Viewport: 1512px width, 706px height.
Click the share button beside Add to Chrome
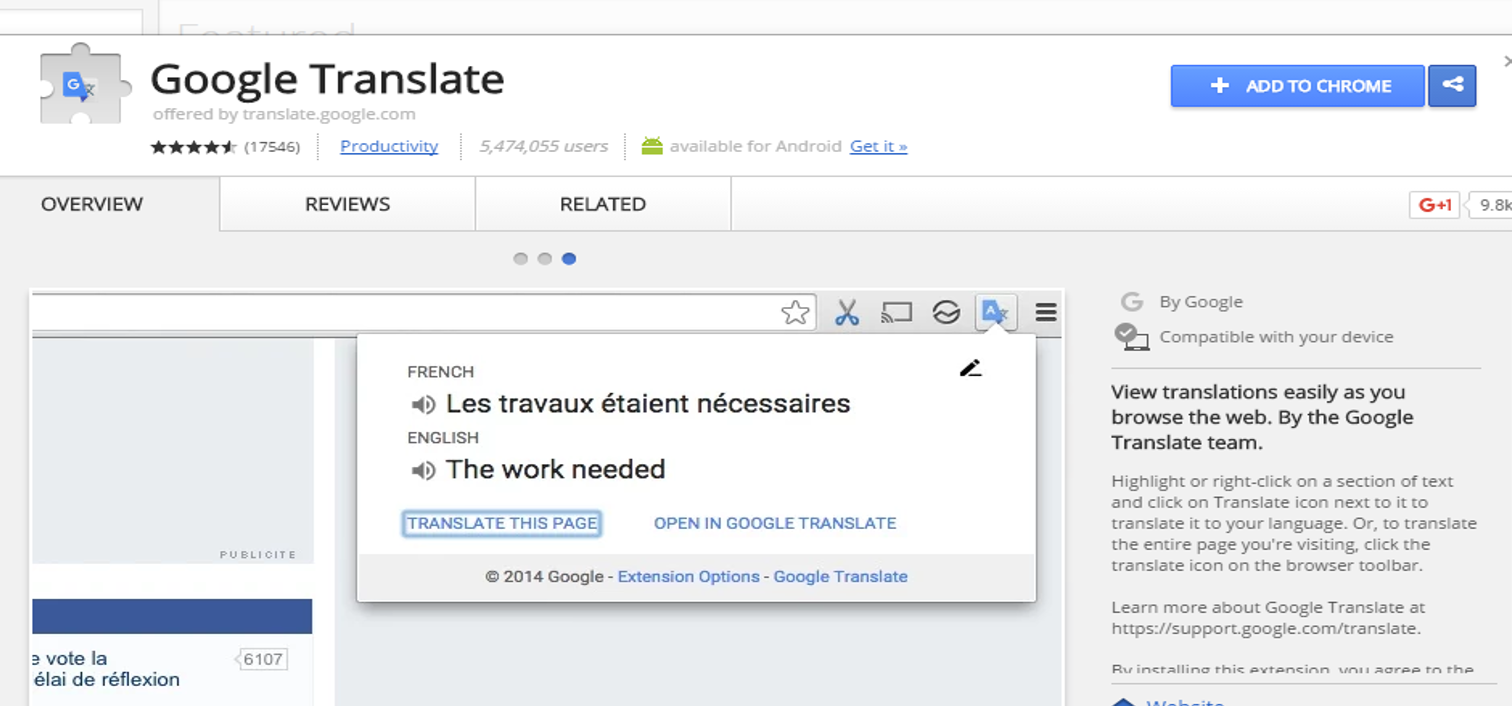(1453, 86)
